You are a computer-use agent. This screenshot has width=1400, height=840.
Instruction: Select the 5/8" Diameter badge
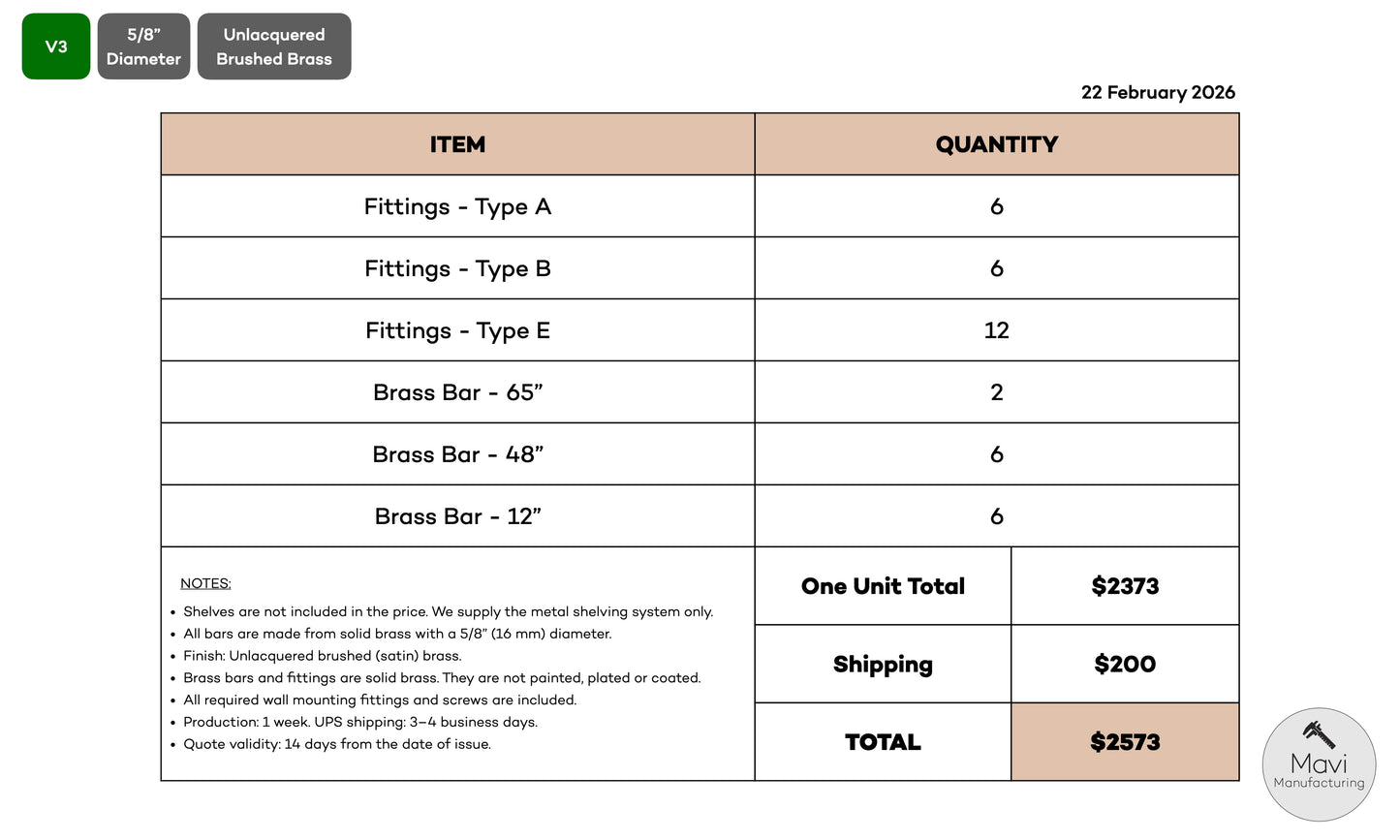[x=143, y=47]
